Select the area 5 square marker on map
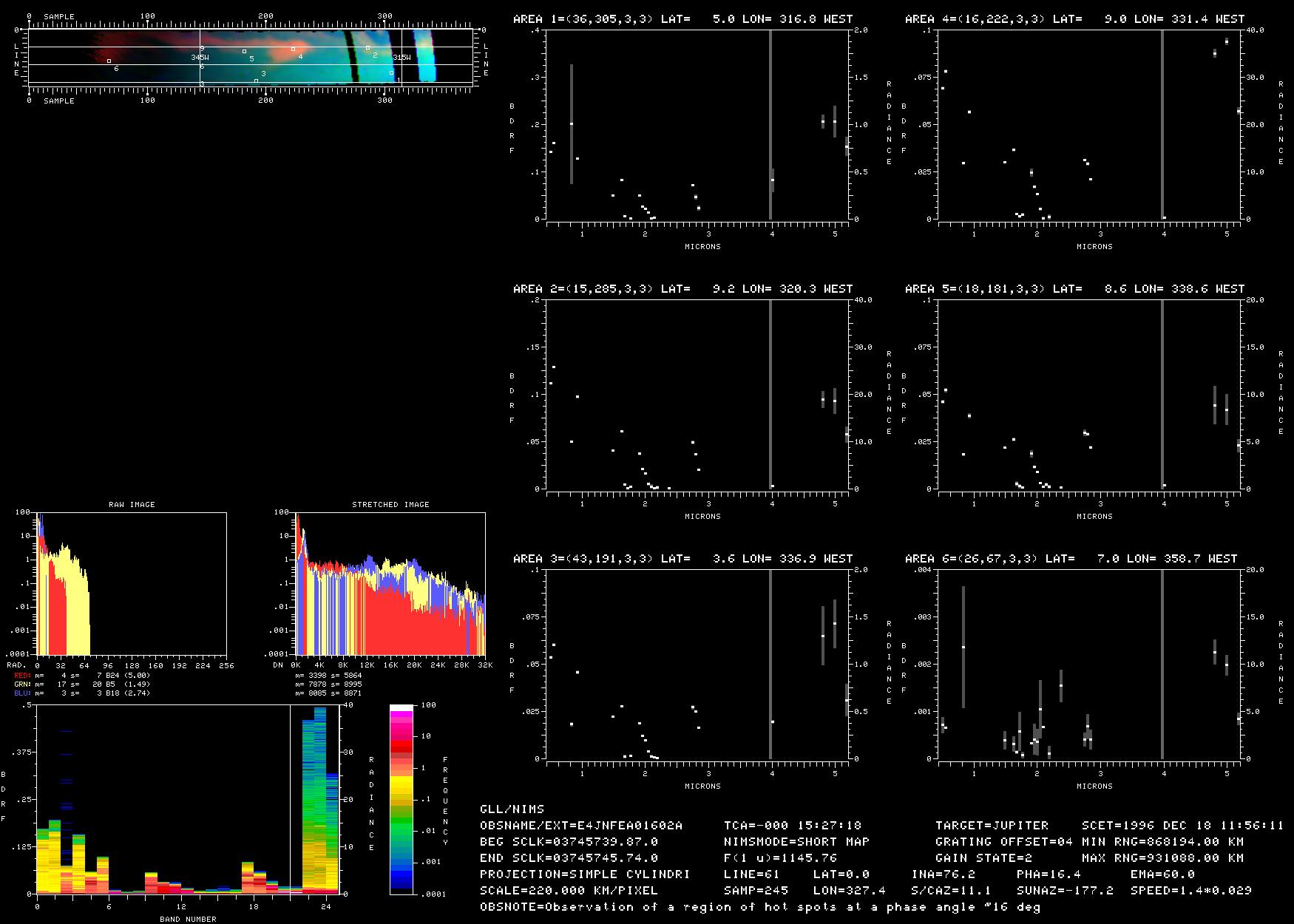Image resolution: width=1294 pixels, height=924 pixels. pyautogui.click(x=244, y=52)
